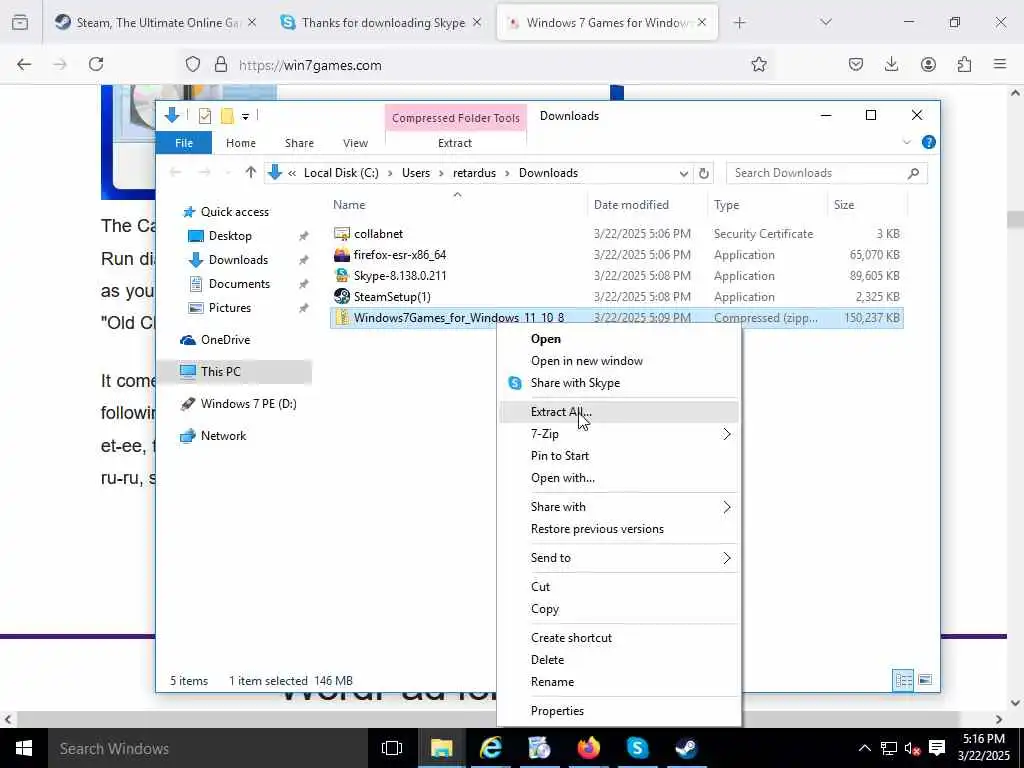Expand the Explorer ribbon chevron
Image resolution: width=1024 pixels, height=768 pixels.
pos(906,142)
